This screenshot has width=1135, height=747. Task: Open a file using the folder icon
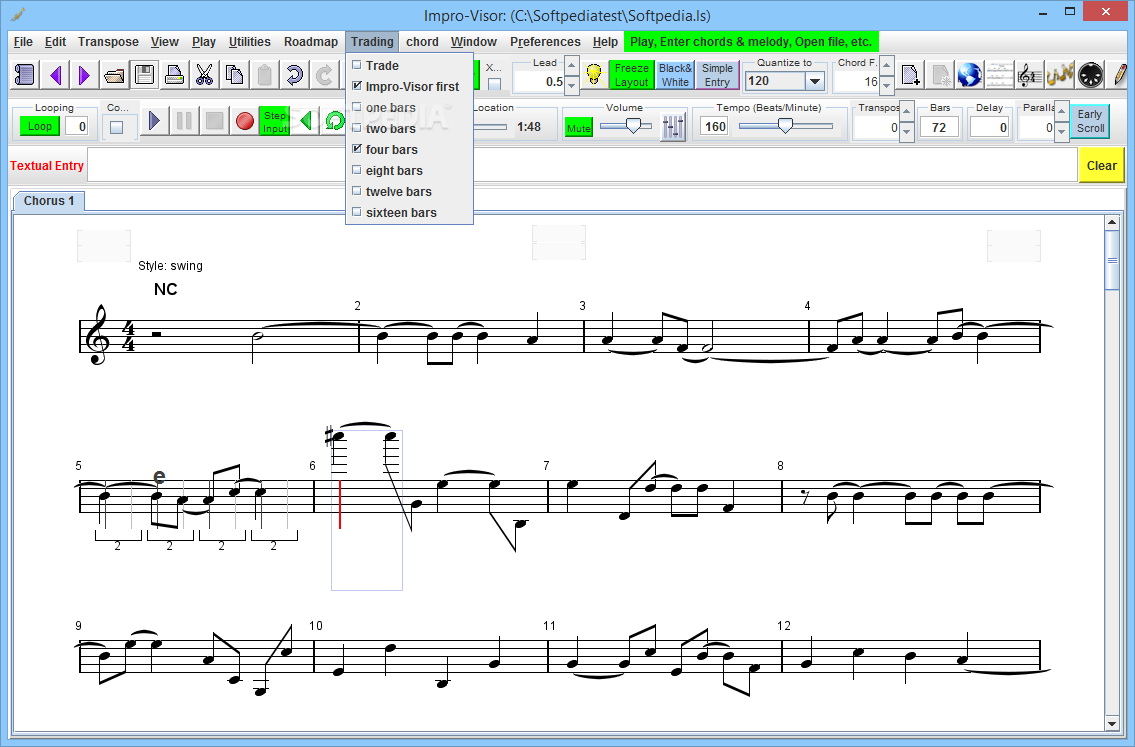(114, 75)
